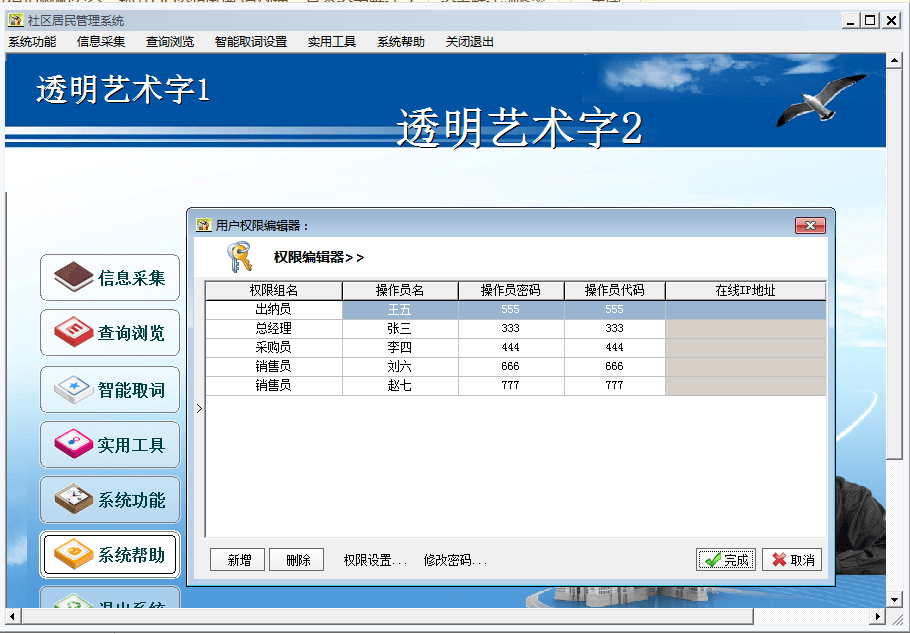Click the keys icon in 权限编辑器 header
Screen dimensions: 910x634
(x=239, y=257)
